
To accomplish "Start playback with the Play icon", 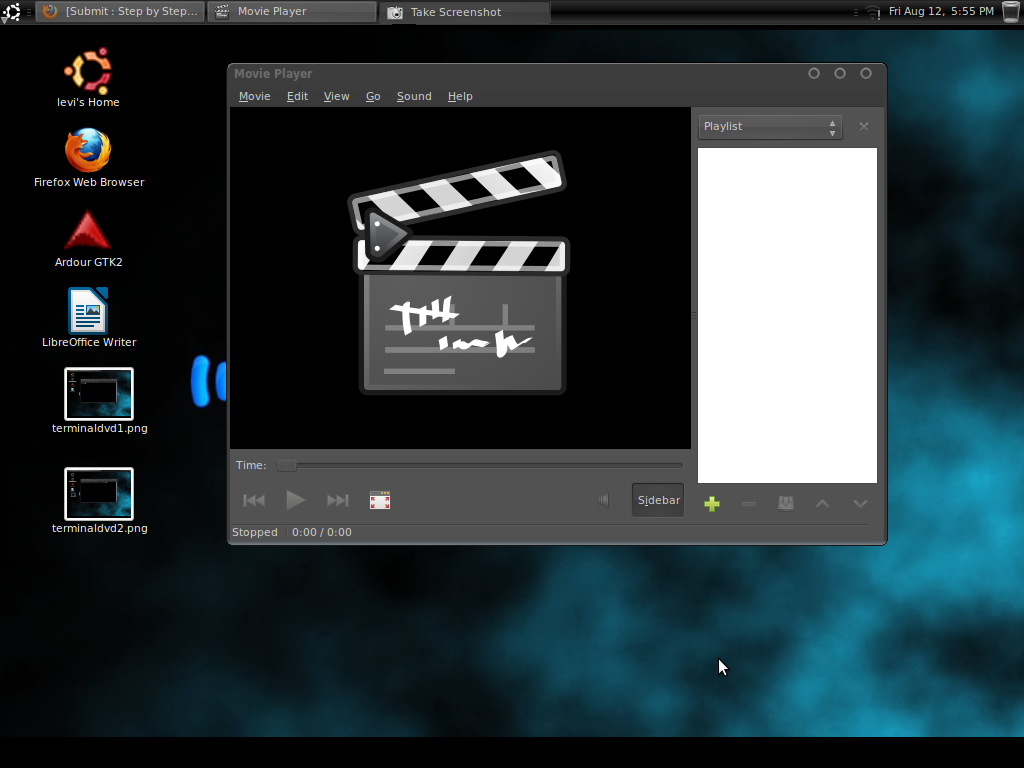I will (295, 500).
